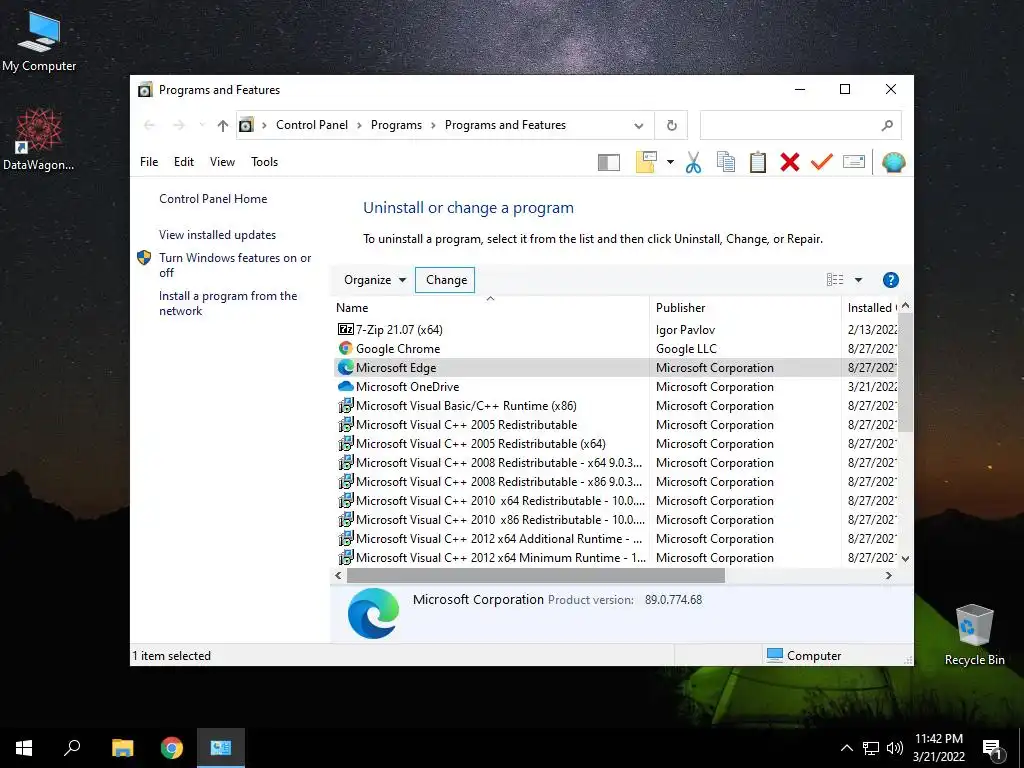Screen dimensions: 1024x768
Task: Click the Up arrow navigation button
Action: point(223,125)
